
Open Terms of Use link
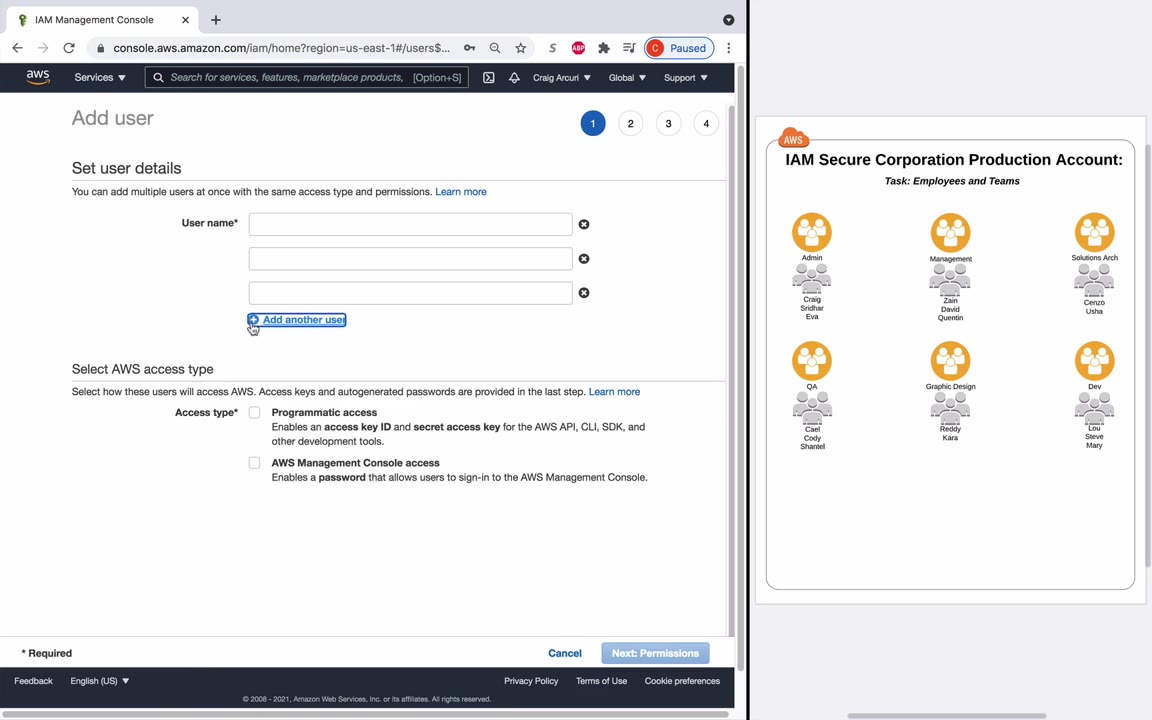(602, 681)
